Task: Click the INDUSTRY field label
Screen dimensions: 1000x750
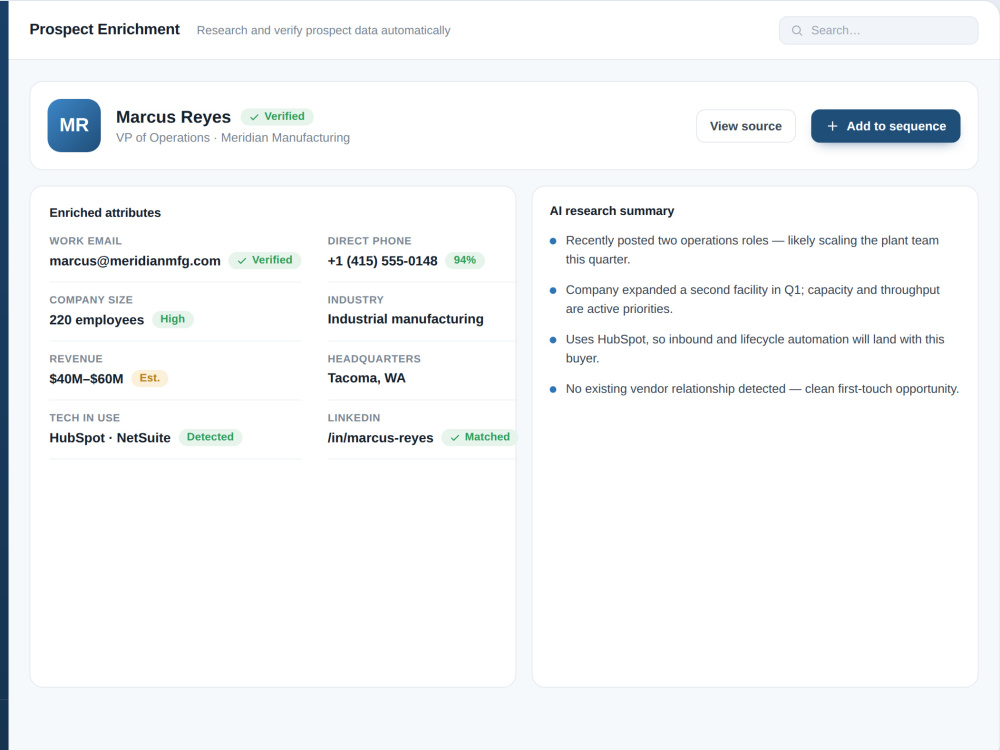Action: coord(356,300)
